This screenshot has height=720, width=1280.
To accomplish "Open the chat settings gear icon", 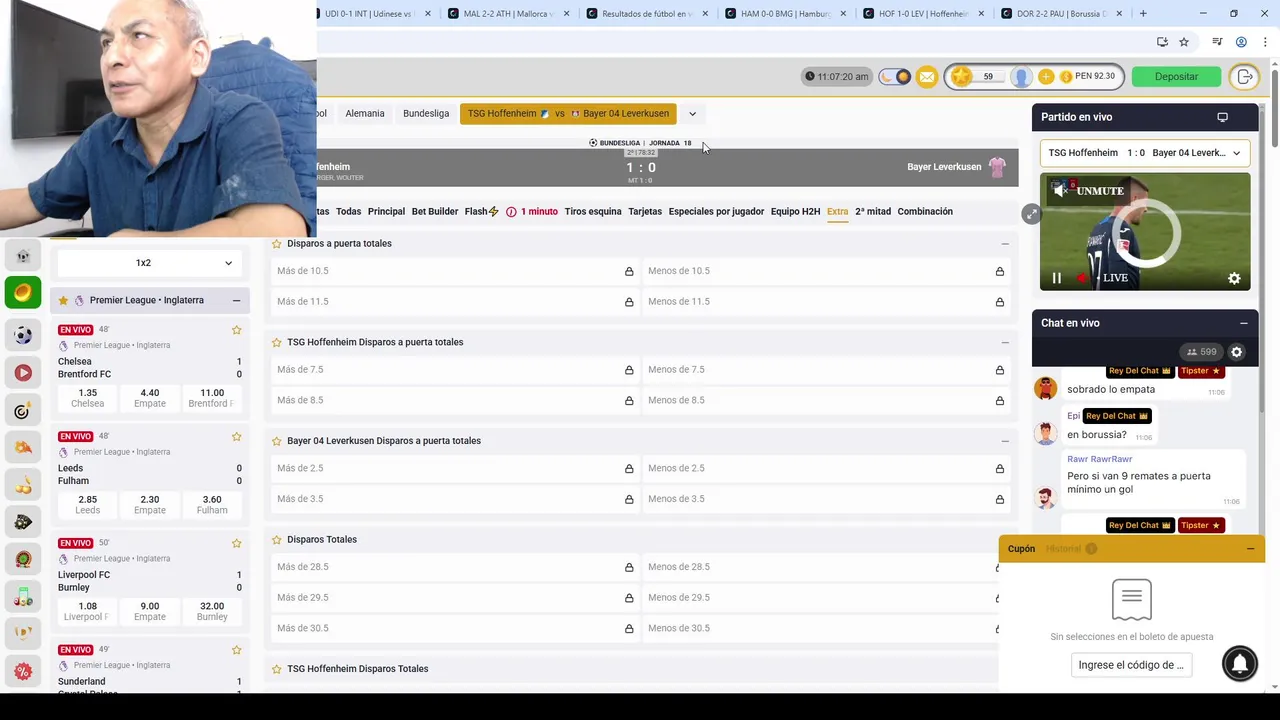I will coord(1237,352).
